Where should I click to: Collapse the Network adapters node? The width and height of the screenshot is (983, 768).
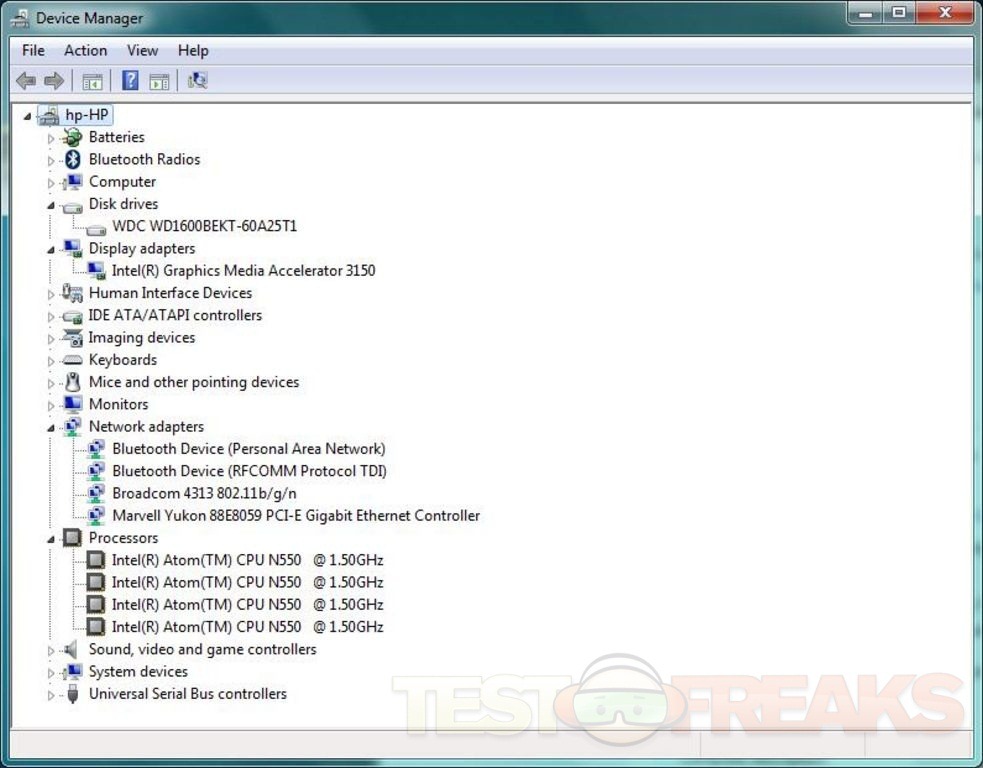pyautogui.click(x=51, y=428)
